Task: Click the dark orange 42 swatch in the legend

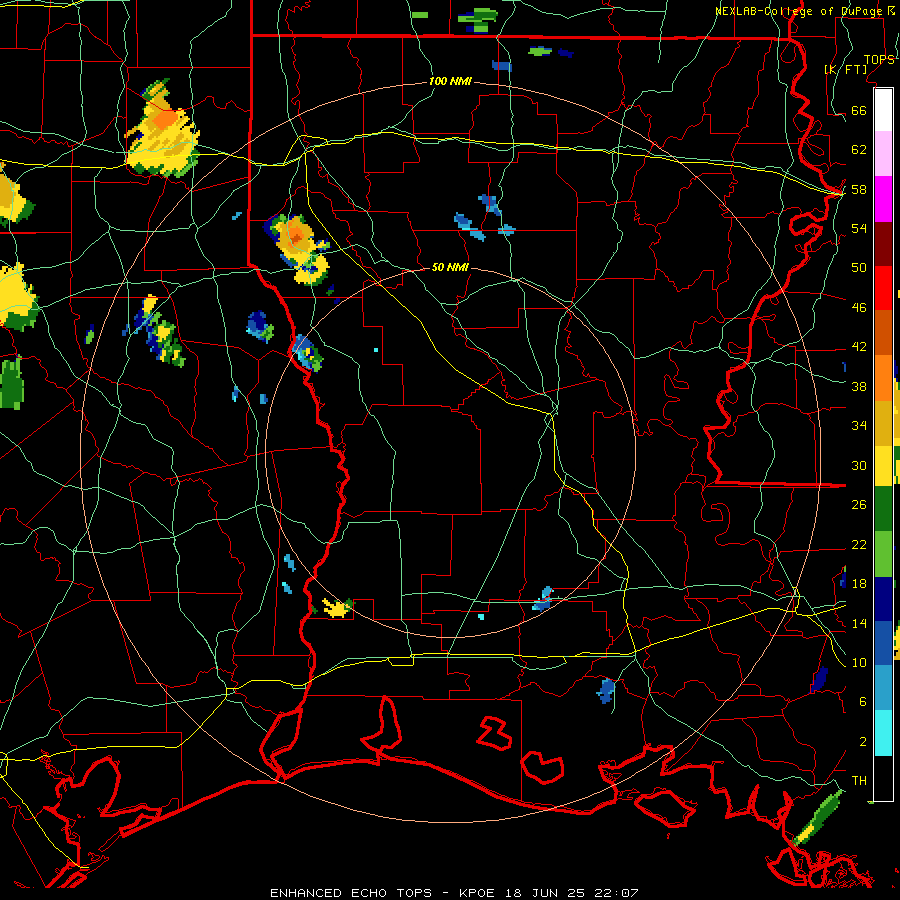Action: coord(883,333)
